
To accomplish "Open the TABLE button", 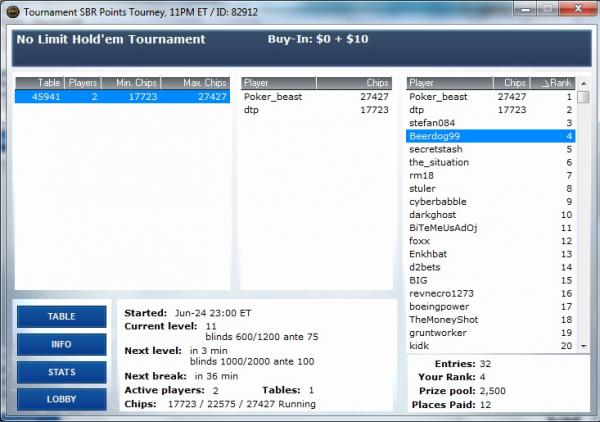I will tap(61, 317).
